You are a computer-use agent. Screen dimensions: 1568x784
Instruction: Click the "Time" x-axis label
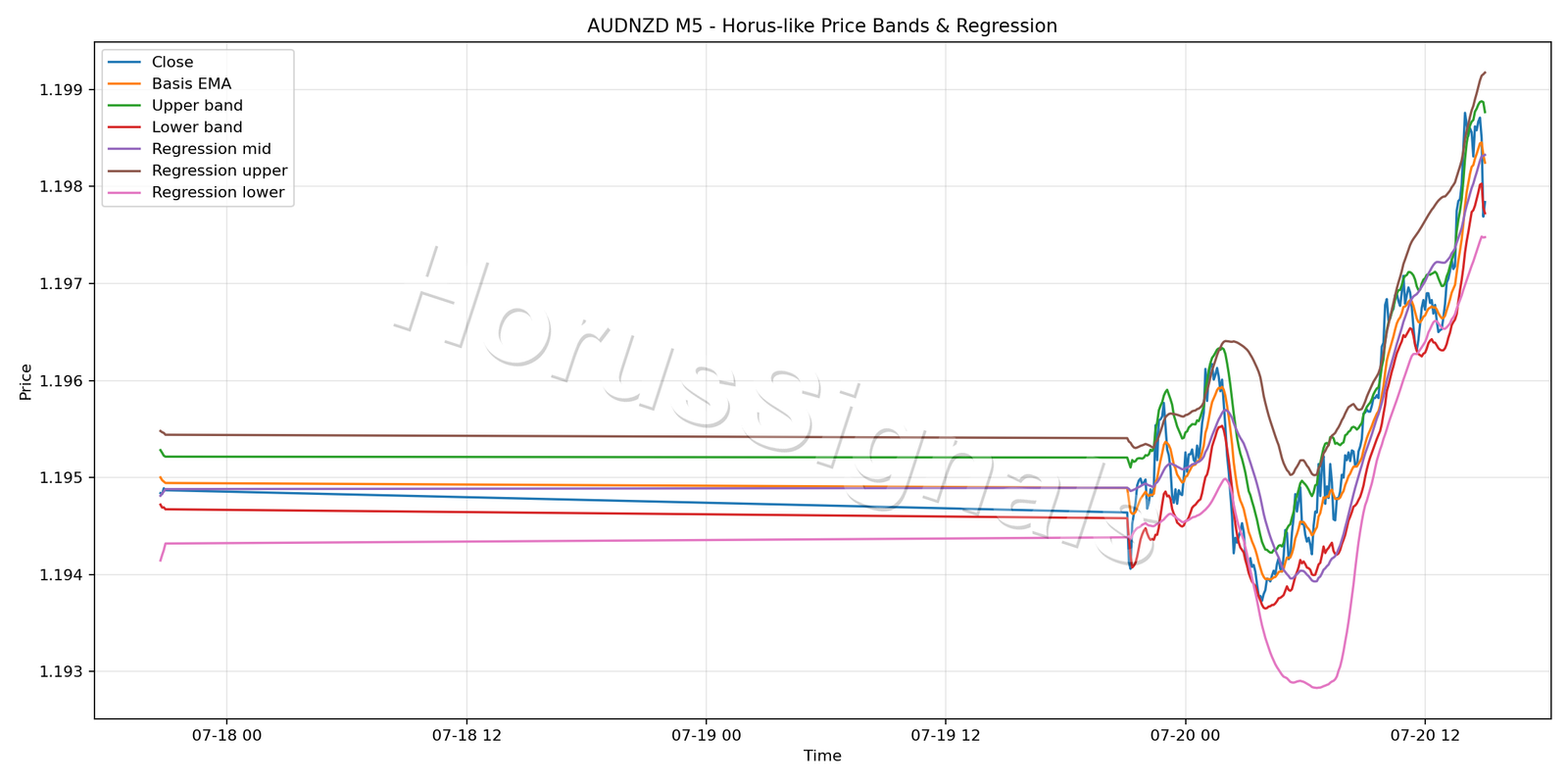(x=822, y=756)
